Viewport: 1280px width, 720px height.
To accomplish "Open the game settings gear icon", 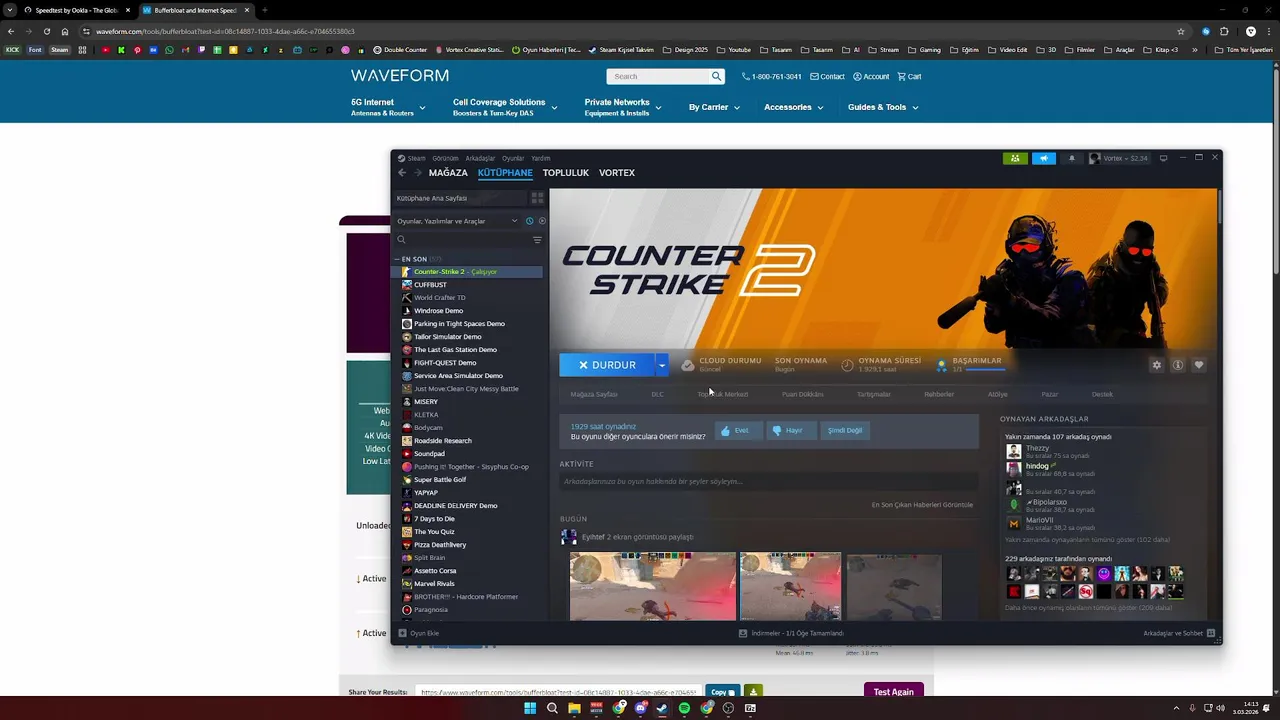I will click(x=1157, y=365).
